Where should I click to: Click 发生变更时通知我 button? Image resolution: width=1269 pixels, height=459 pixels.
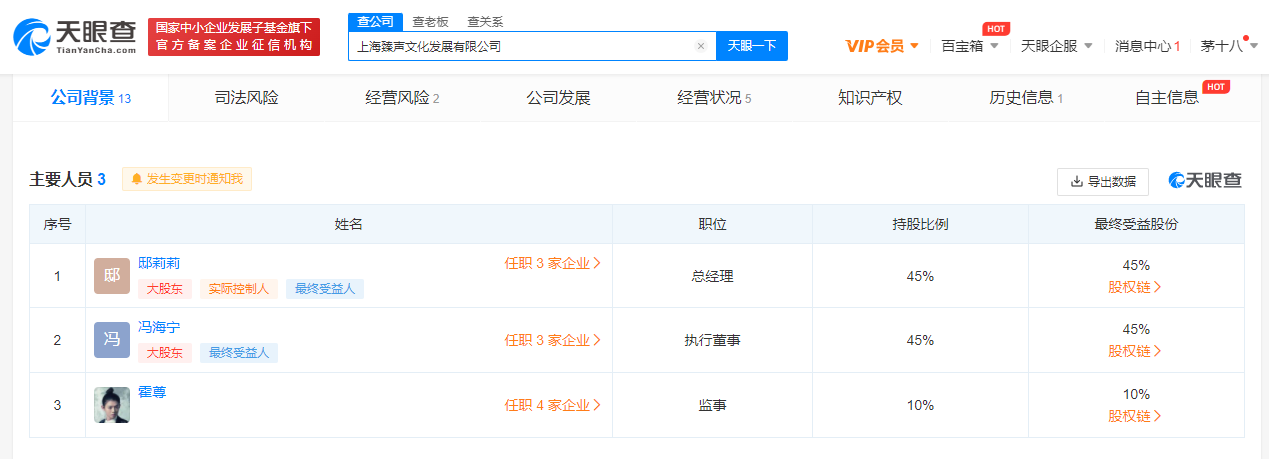[x=187, y=179]
